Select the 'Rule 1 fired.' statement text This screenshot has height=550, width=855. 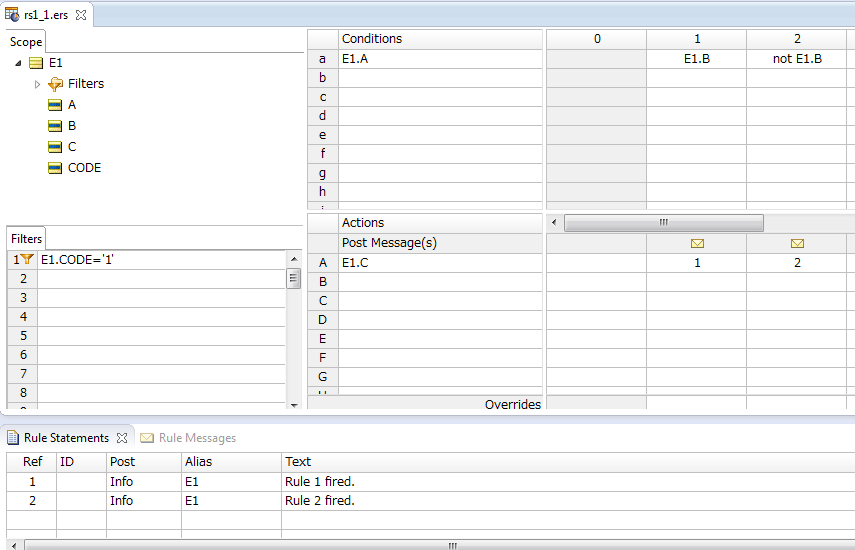(320, 482)
